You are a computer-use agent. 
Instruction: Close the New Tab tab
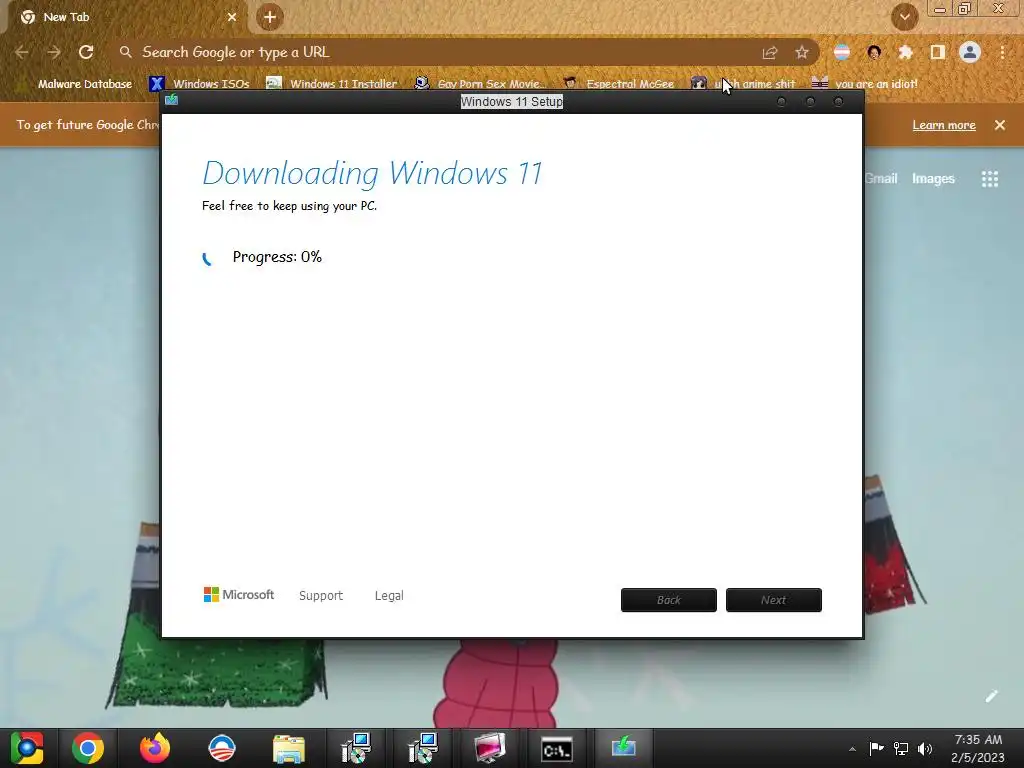(232, 18)
